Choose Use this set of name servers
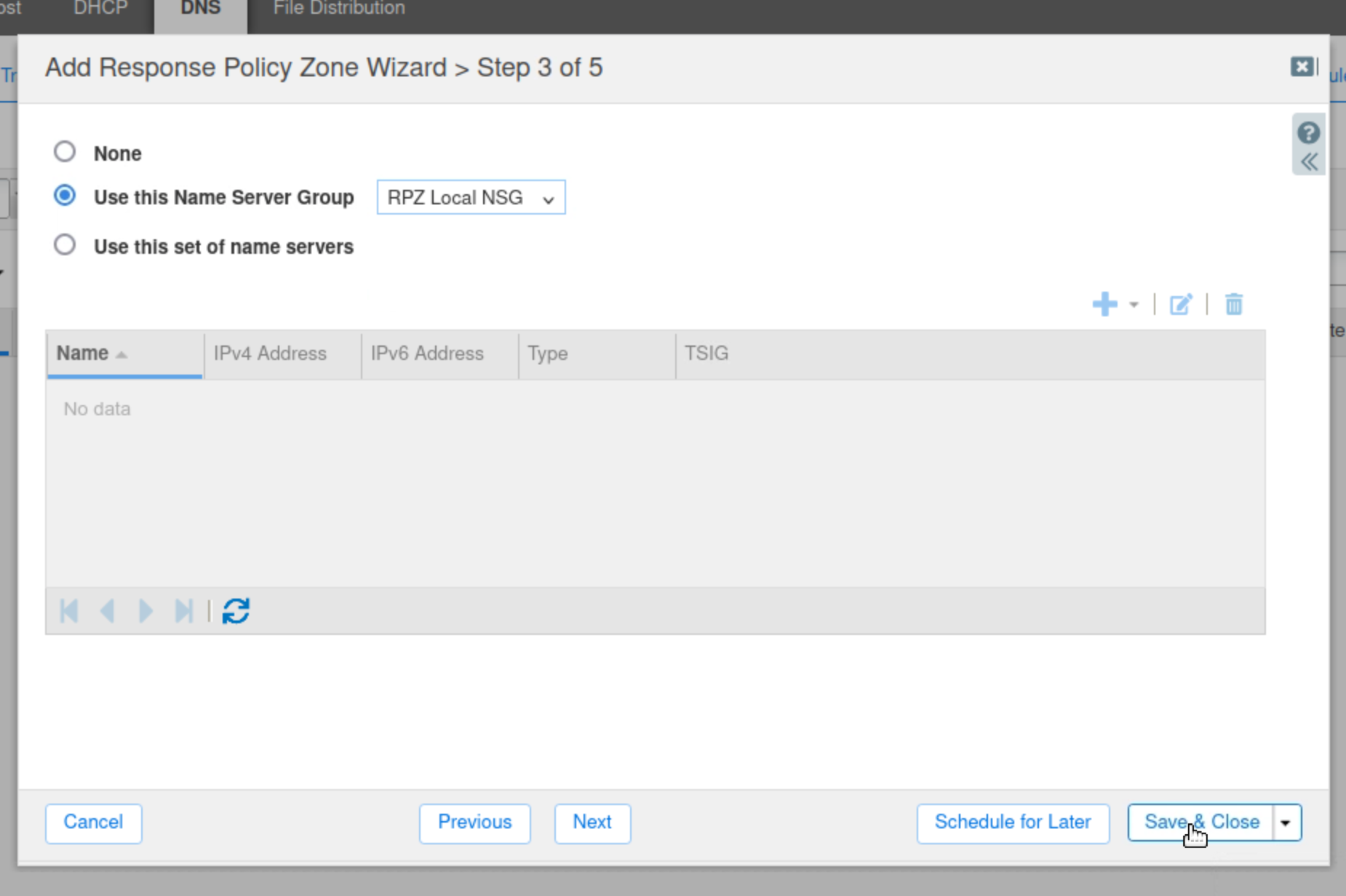1346x896 pixels. point(65,245)
